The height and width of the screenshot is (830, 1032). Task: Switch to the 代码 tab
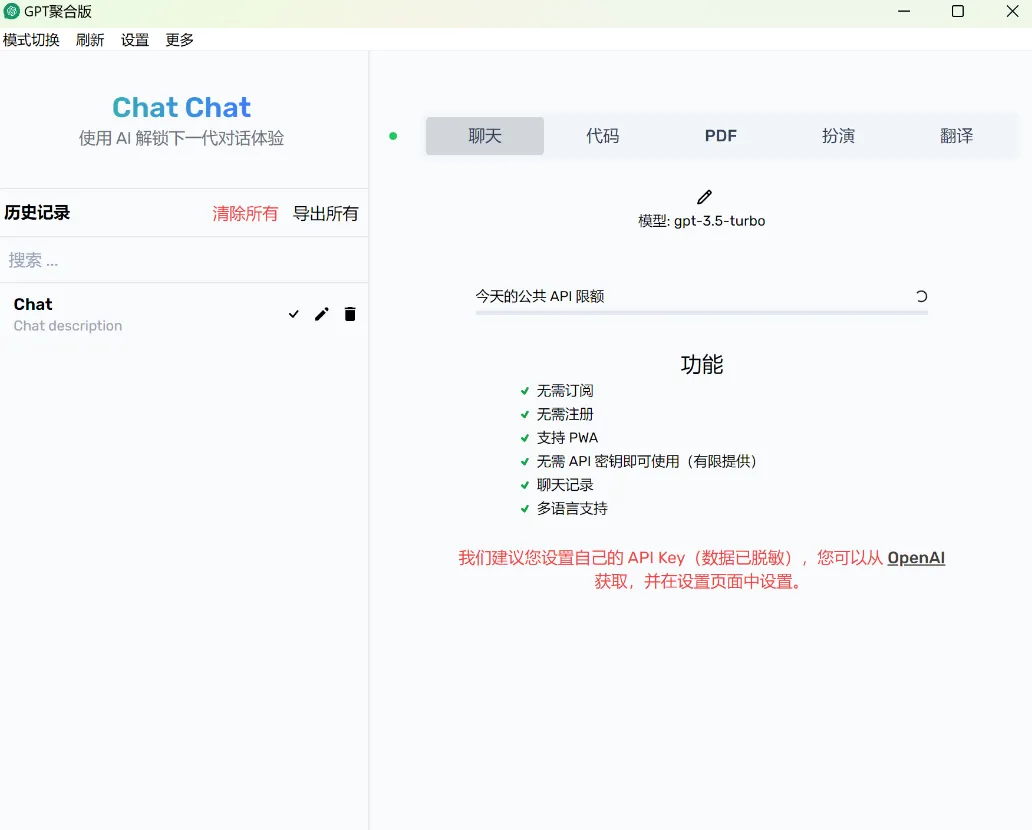[x=603, y=136]
